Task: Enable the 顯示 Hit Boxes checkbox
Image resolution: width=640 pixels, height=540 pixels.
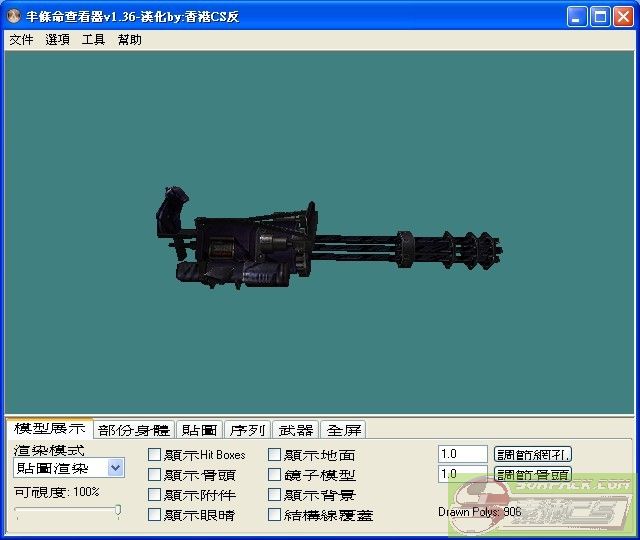Action: (154, 455)
